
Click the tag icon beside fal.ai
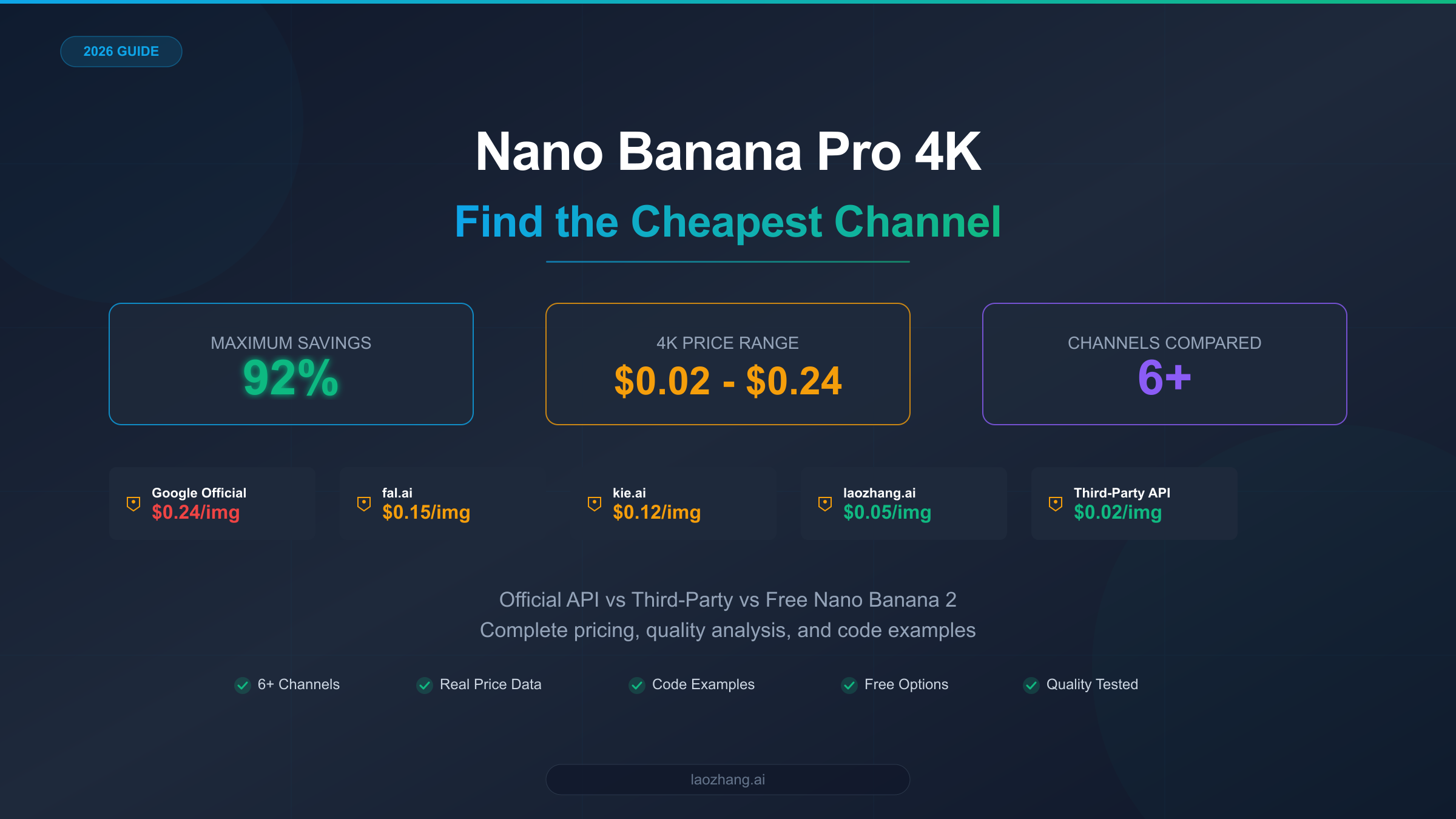coord(364,504)
